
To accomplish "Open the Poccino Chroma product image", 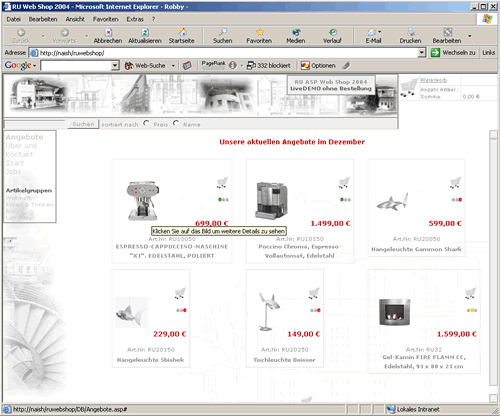I will coord(271,200).
